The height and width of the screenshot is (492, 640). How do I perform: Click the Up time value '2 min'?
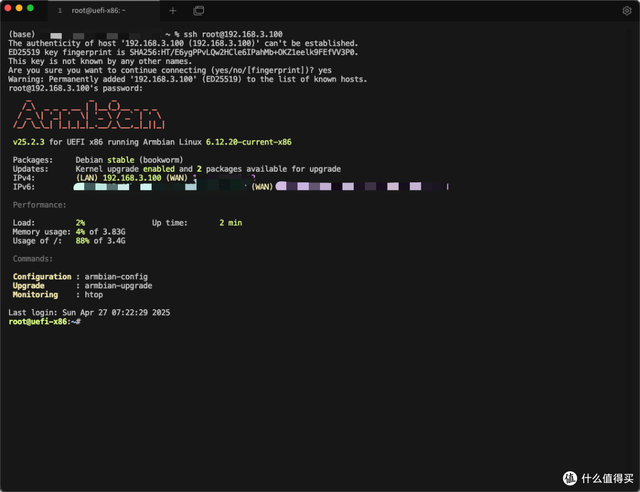231,223
